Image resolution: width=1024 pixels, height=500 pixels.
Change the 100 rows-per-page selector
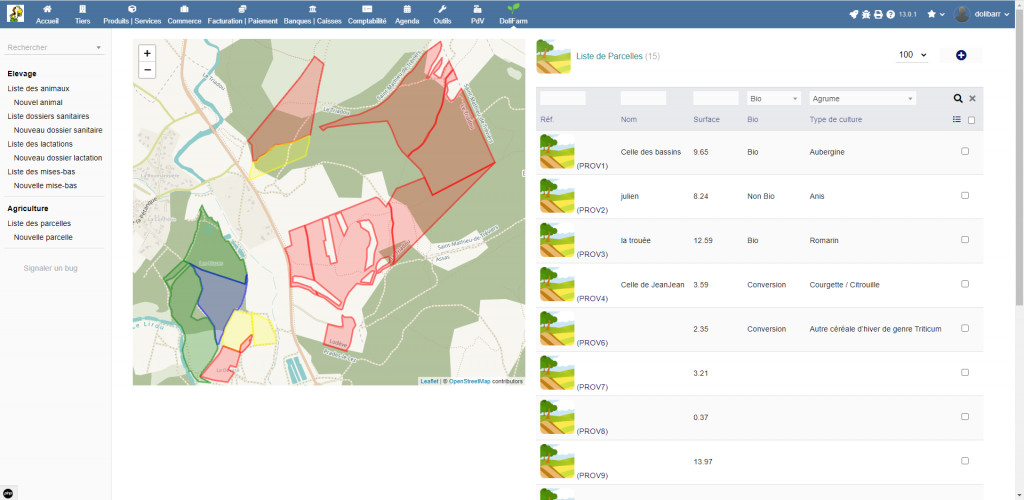pyautogui.click(x=912, y=55)
